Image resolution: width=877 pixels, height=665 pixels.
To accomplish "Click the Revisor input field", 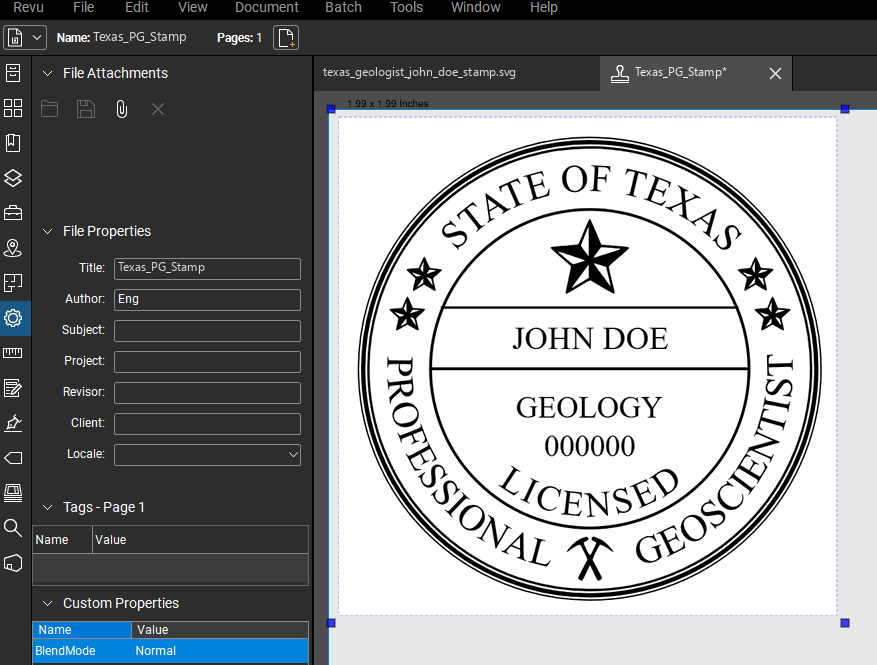I will coord(208,393).
